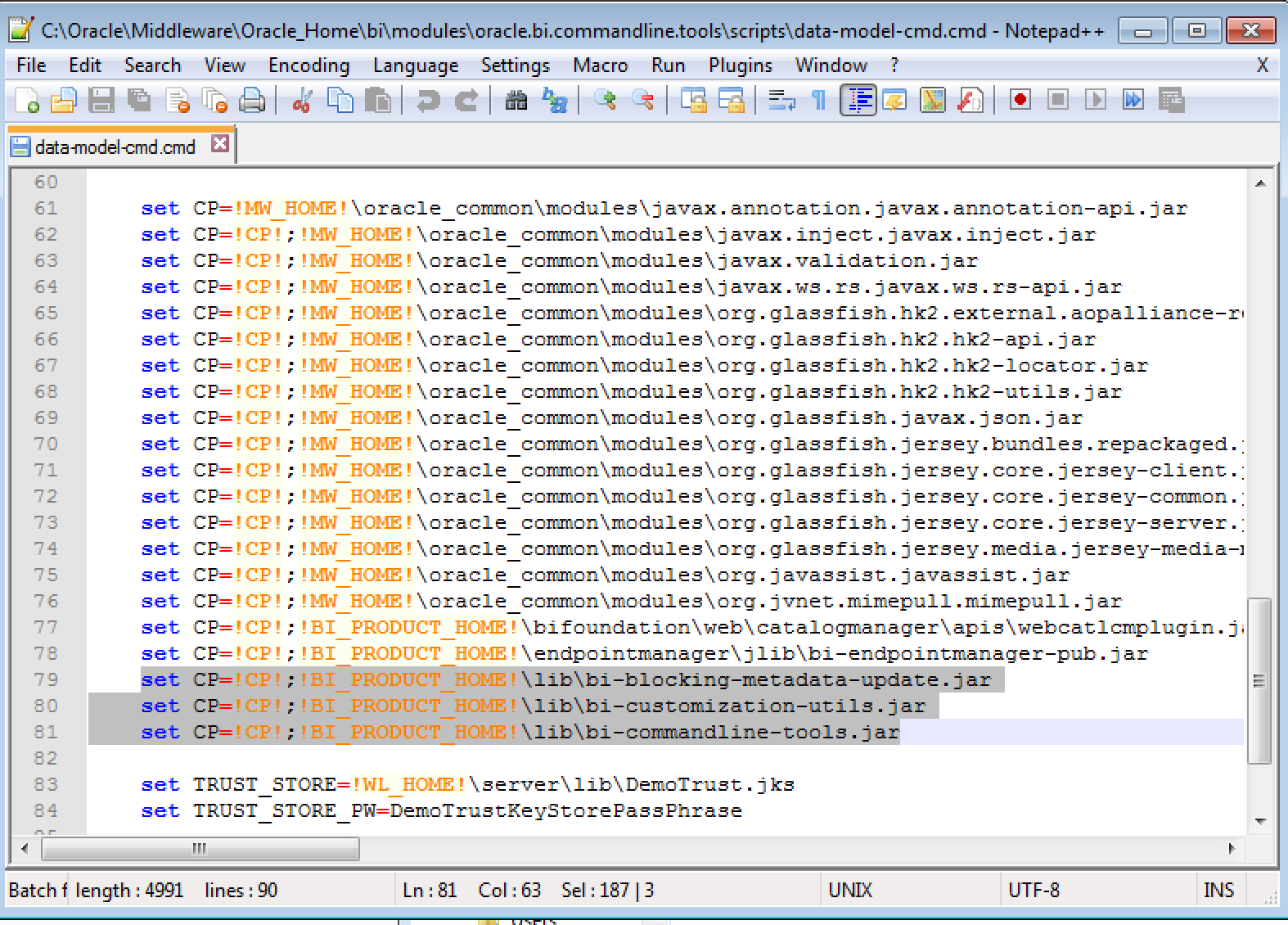The width and height of the screenshot is (1288, 925).
Task: Click "DemoTrustKeyStorePassPhrase" on line 84
Action: point(566,810)
